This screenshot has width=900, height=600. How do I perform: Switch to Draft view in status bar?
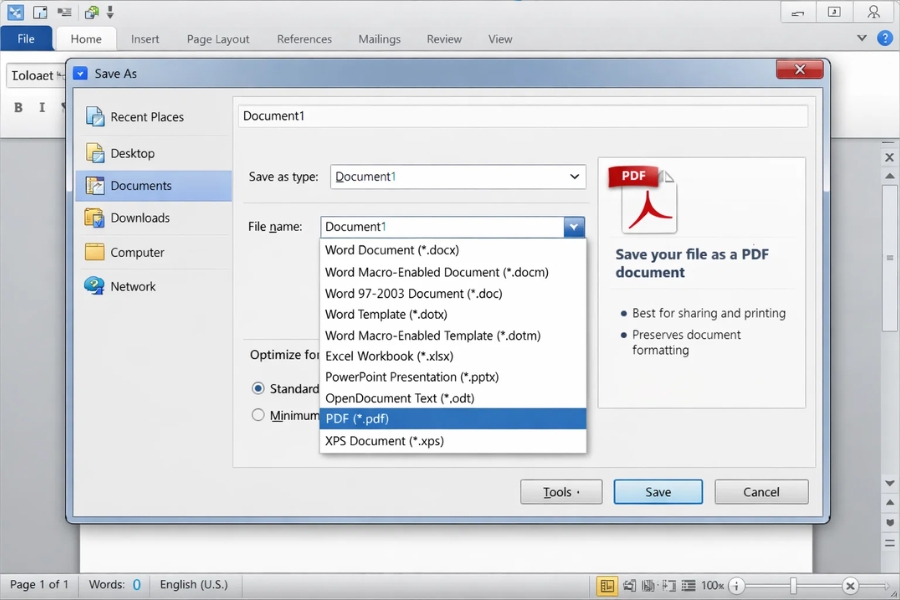pos(689,585)
